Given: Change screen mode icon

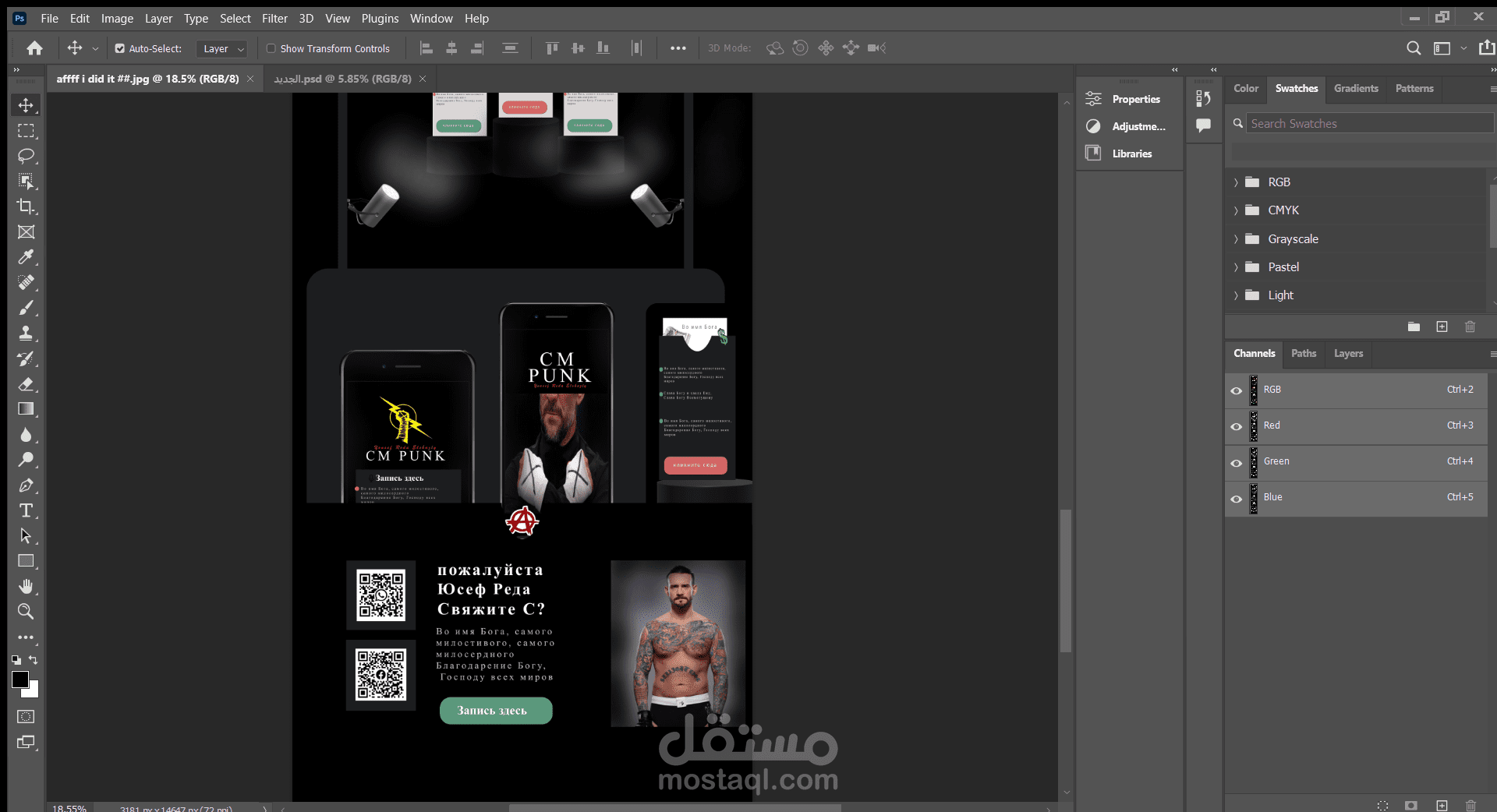Looking at the screenshot, I should coord(26,742).
